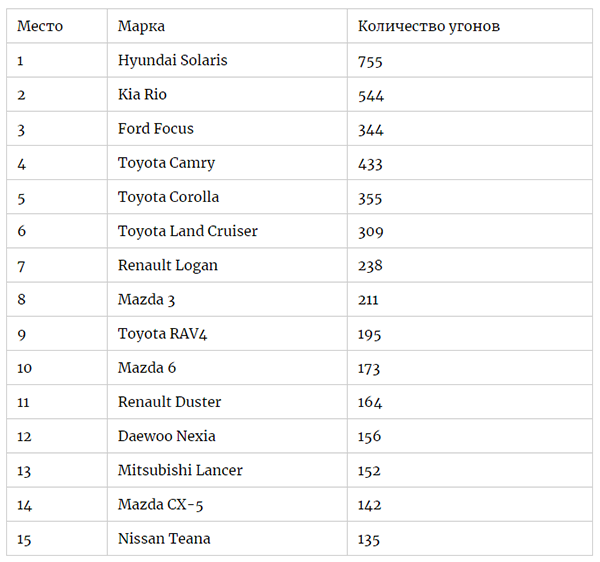Select the Mazda CX-5 cell
Screen dimensions: 600x562
160,504
